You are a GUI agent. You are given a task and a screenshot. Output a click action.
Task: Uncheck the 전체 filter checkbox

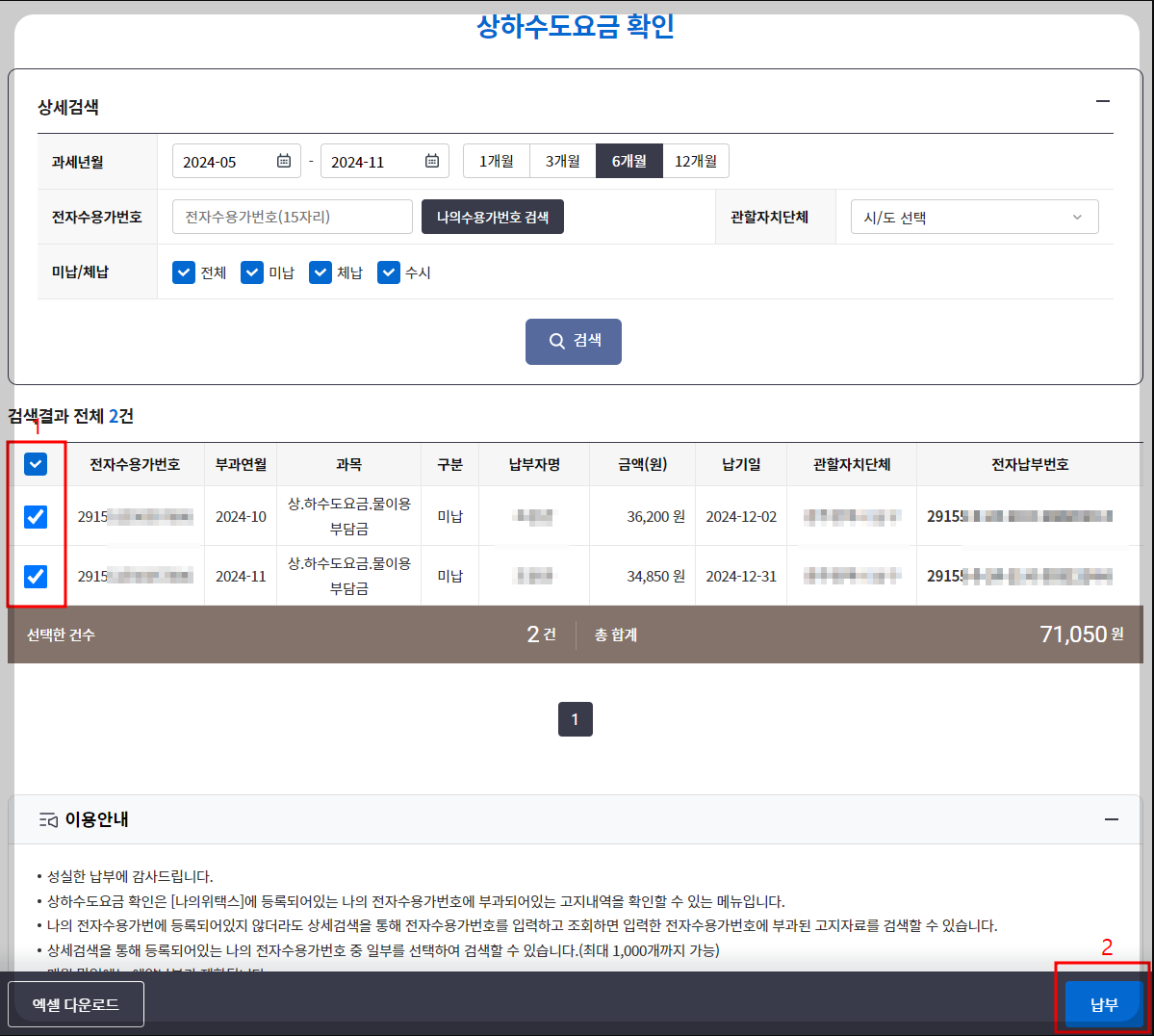click(183, 272)
